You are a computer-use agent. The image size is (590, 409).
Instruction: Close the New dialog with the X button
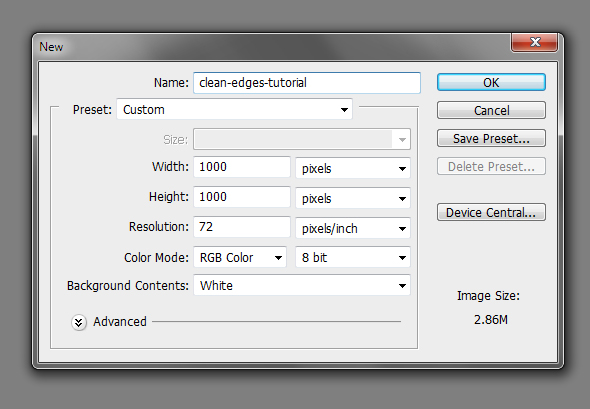(x=534, y=42)
